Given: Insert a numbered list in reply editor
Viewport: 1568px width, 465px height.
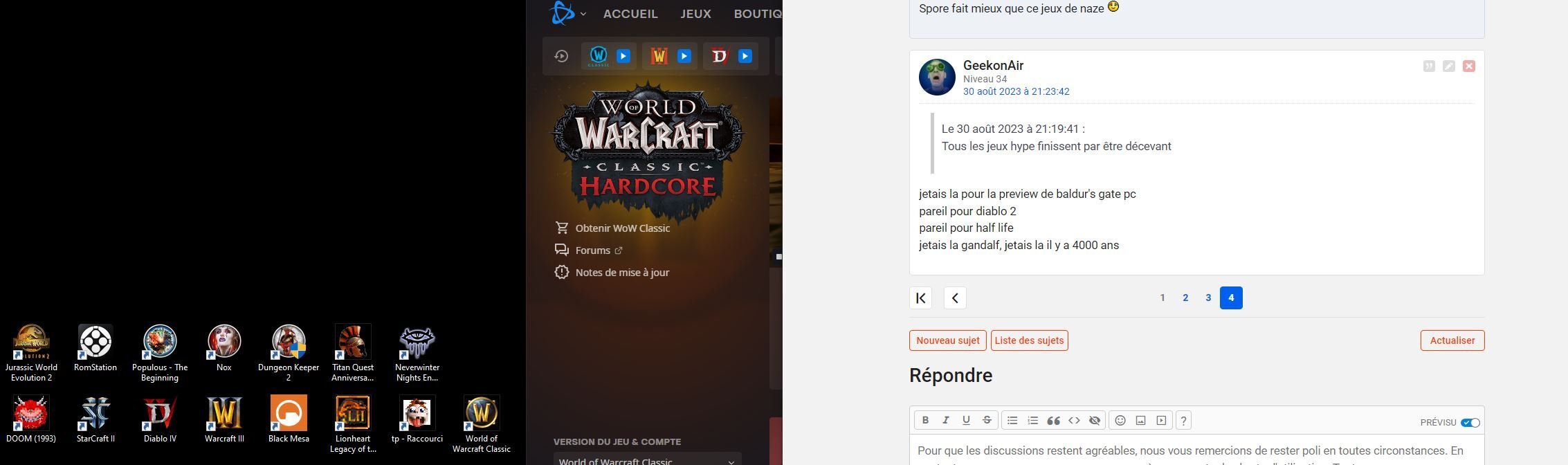Looking at the screenshot, I should 1033,420.
